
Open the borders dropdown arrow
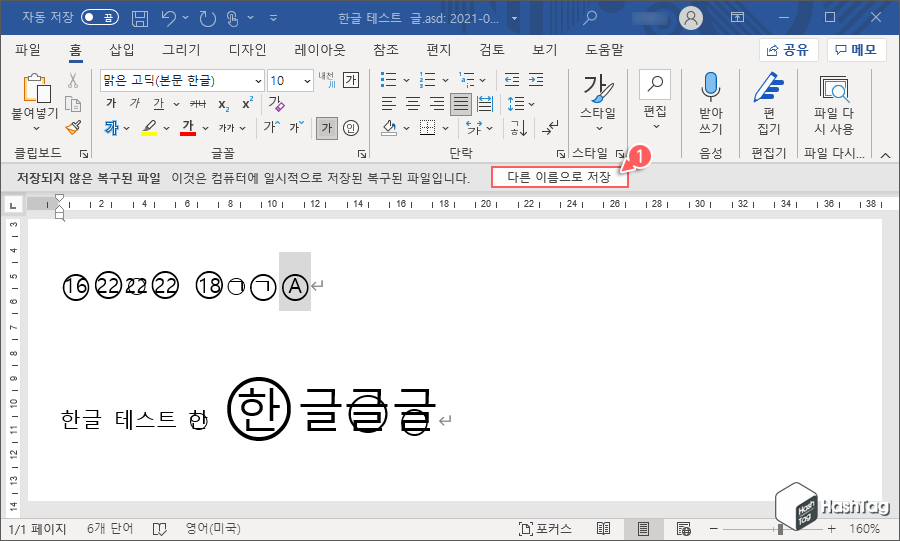[445, 128]
